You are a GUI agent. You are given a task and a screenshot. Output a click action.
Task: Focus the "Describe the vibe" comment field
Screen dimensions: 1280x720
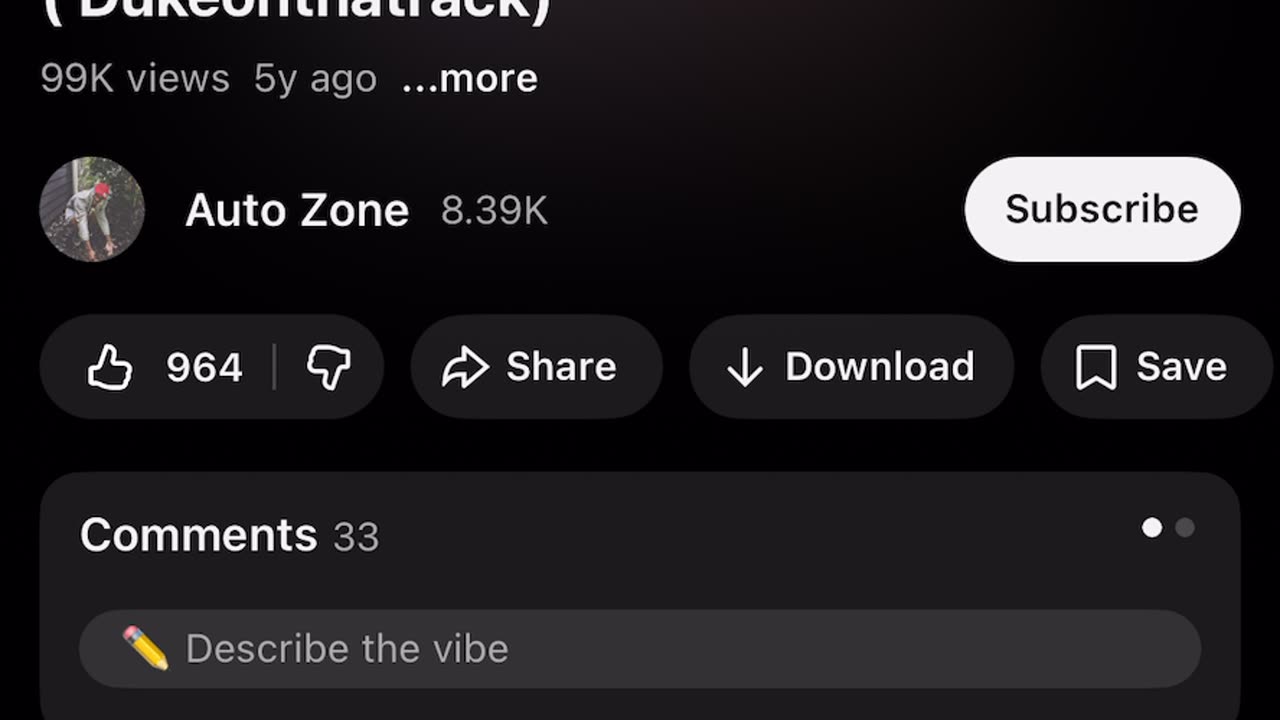(x=640, y=649)
